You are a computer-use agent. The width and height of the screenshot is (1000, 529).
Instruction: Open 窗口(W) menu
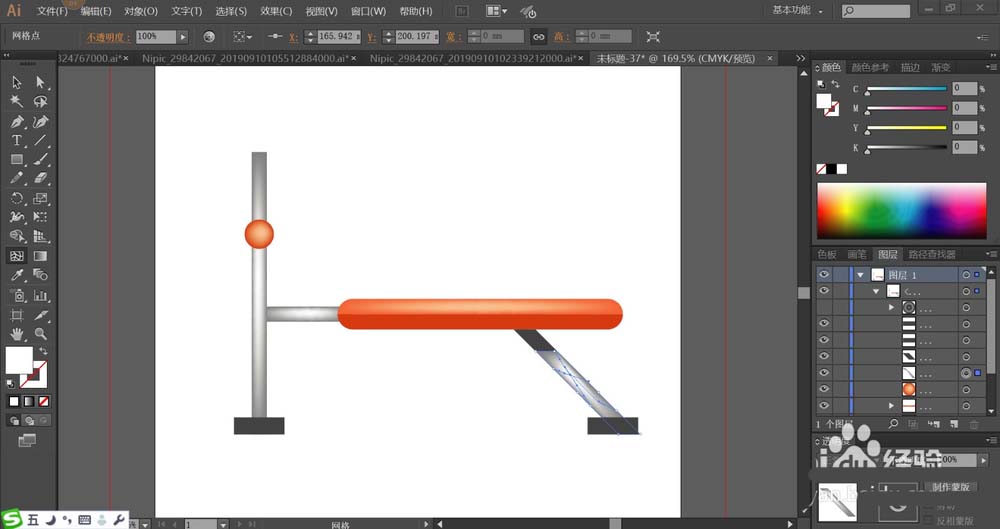(369, 11)
